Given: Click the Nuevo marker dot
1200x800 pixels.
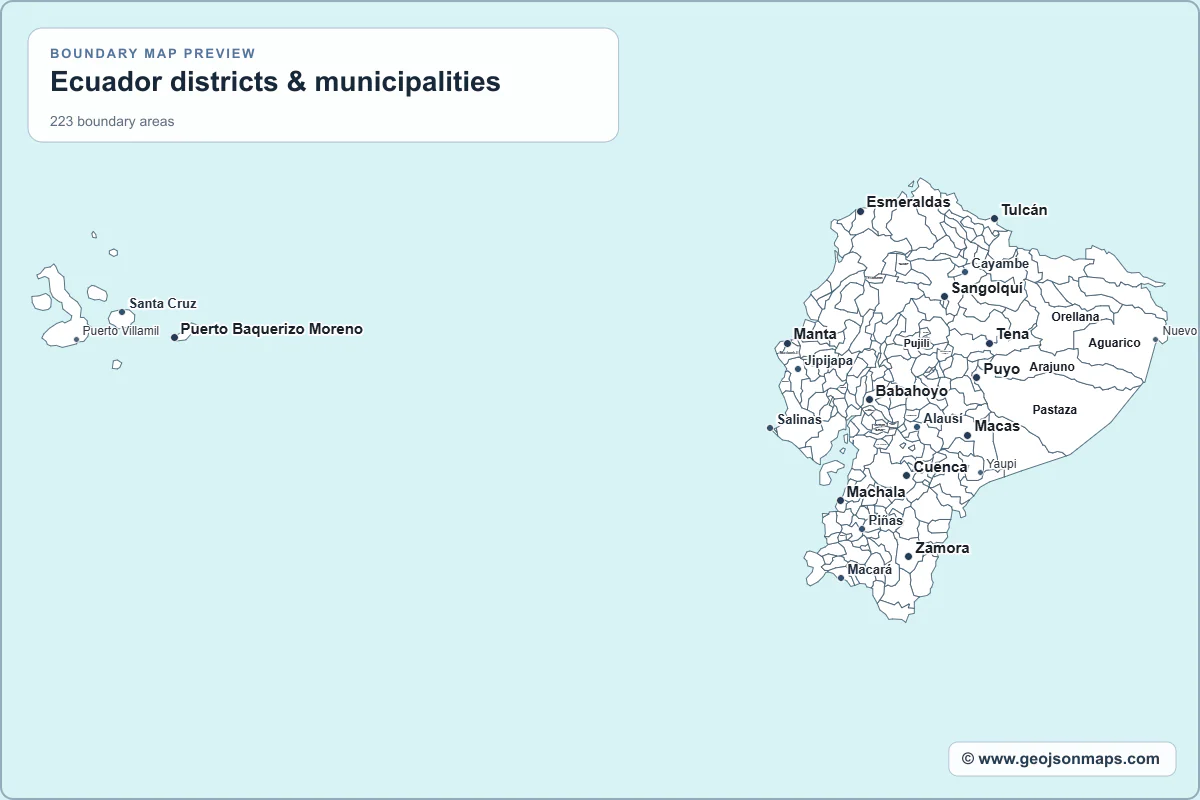Looking at the screenshot, I should pos(1156,339).
